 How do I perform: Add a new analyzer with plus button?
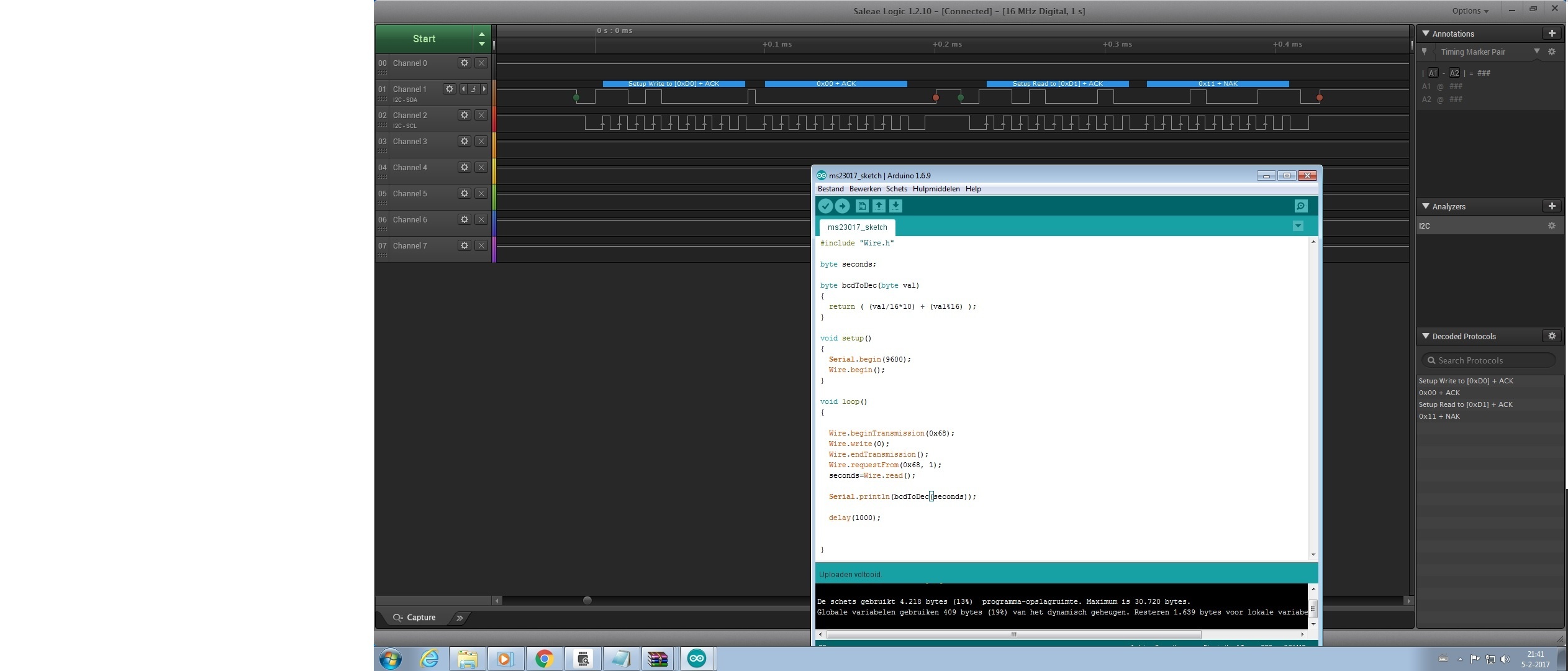[1551, 206]
